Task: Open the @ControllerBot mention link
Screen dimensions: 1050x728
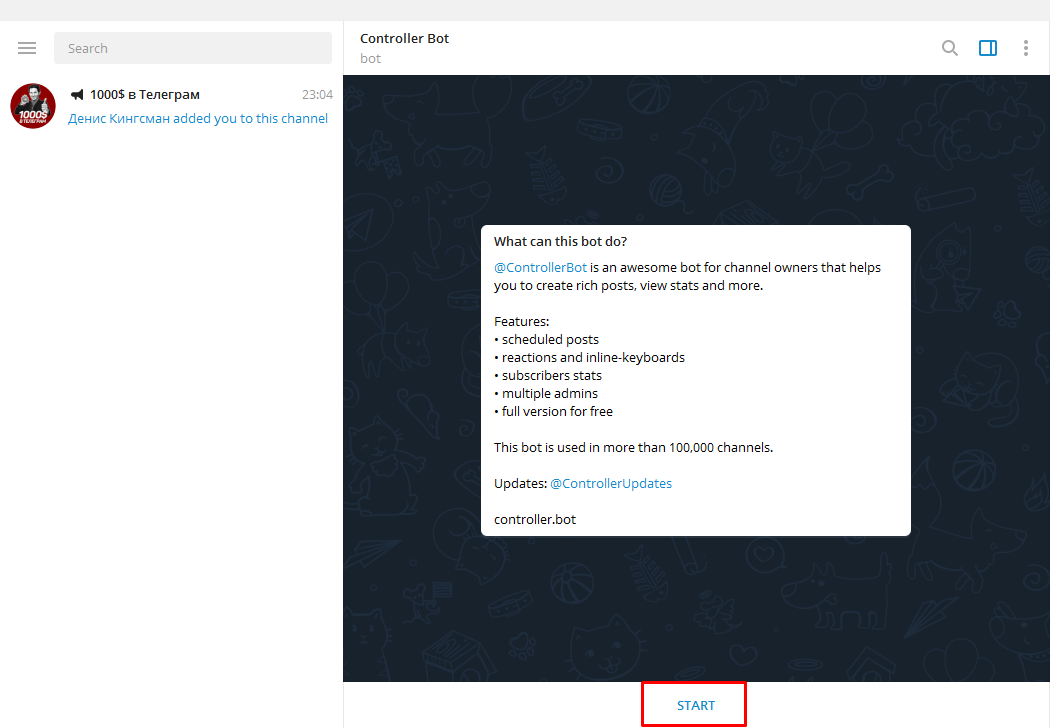Action: 540,267
